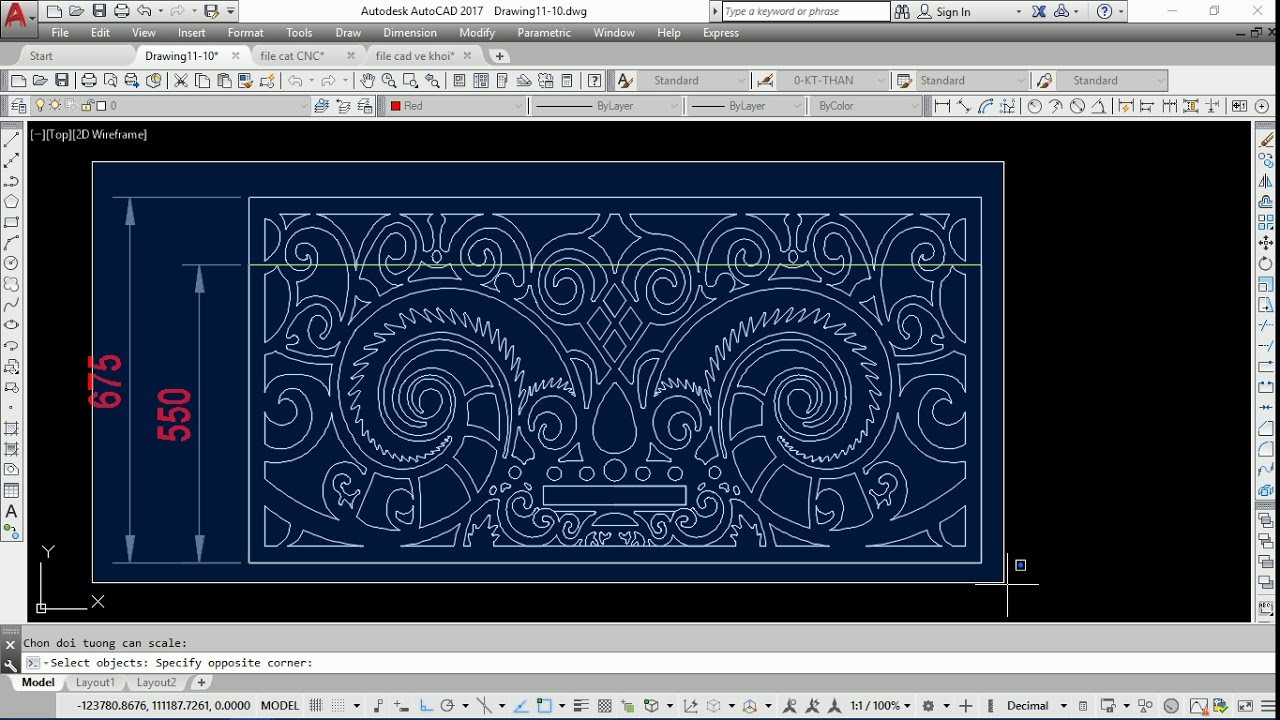
Task: Expand the Undo history dropdown arrow
Action: tap(160, 11)
